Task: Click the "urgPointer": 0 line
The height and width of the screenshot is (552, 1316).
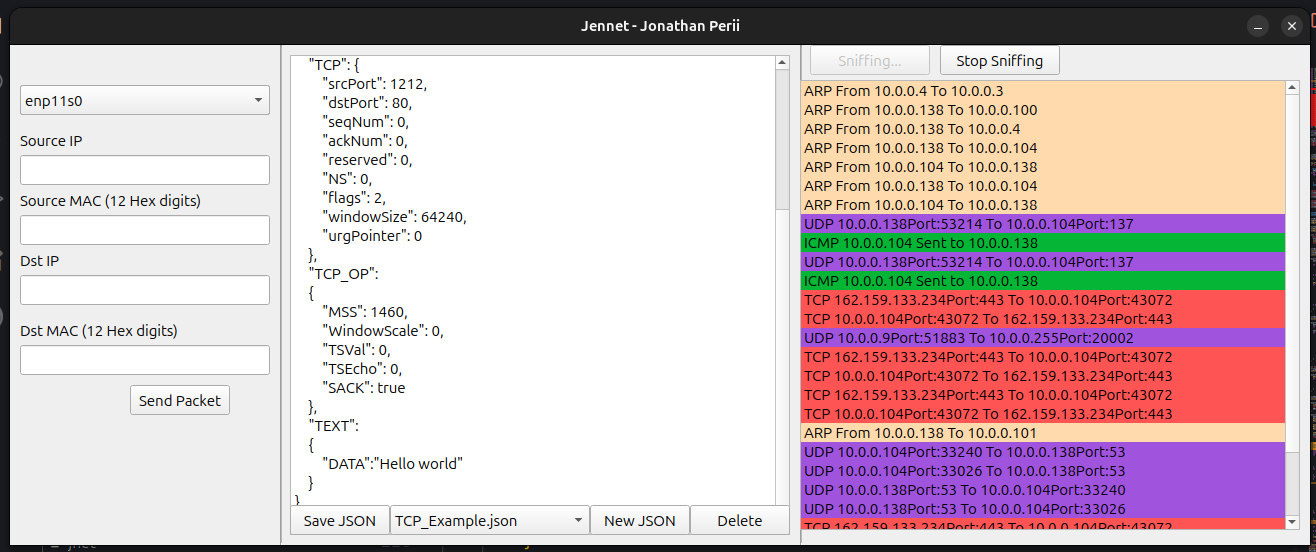Action: (x=371, y=235)
